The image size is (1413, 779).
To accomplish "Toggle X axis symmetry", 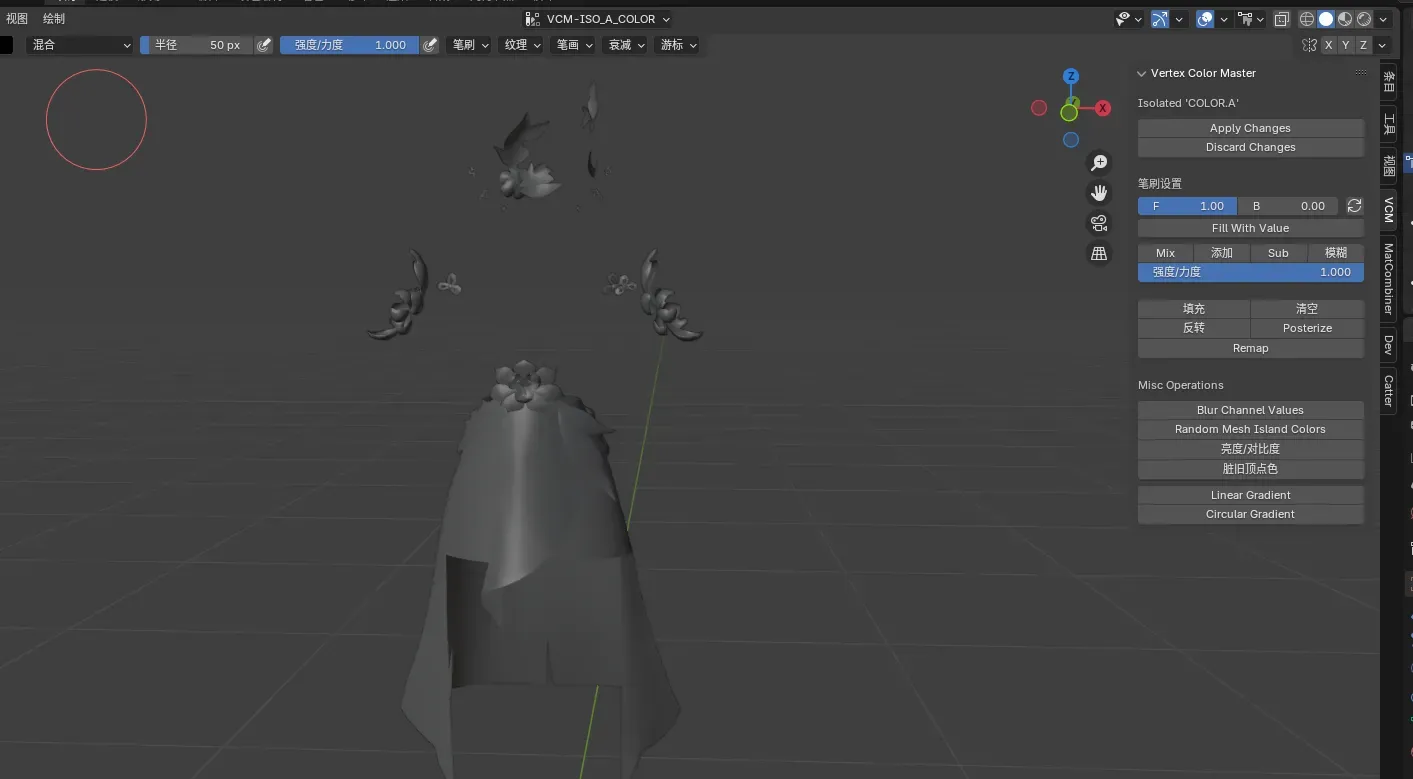I will coord(1328,45).
